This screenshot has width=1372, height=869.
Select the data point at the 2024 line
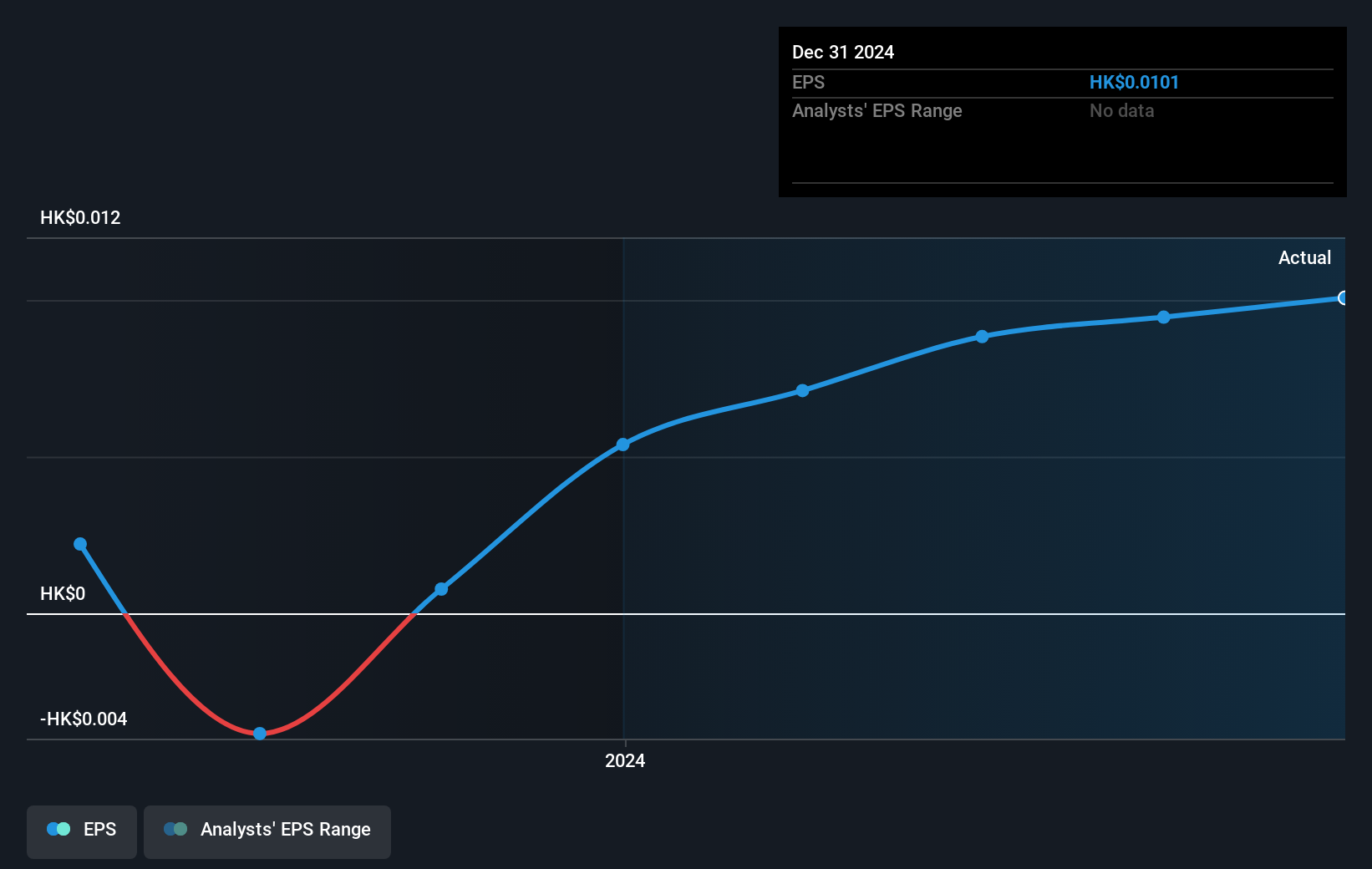[x=622, y=445]
